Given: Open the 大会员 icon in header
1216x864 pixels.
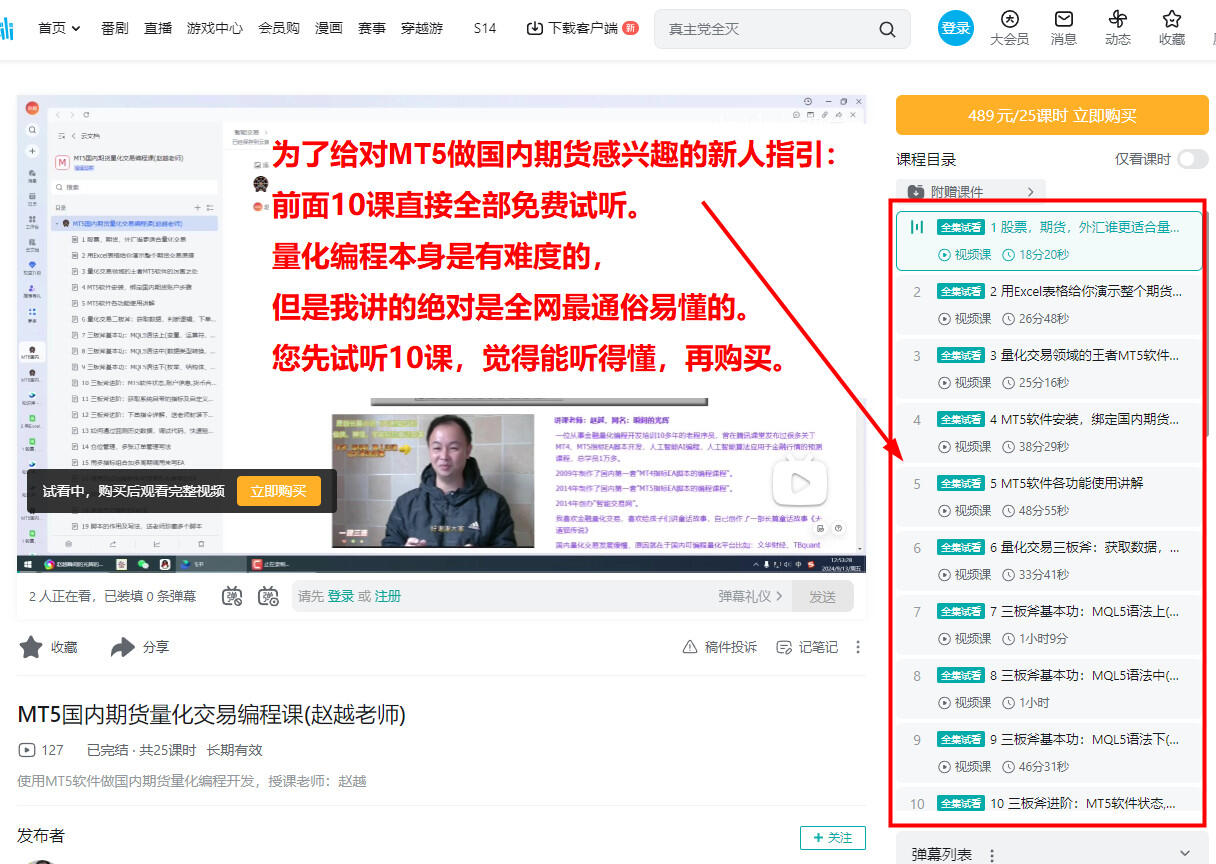Looking at the screenshot, I should pyautogui.click(x=1009, y=19).
